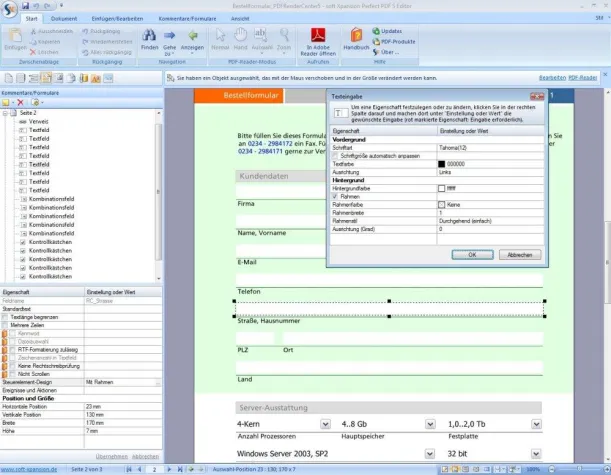Click the page number field in status bar
Screen dimensions: 611x475
[154, 470]
